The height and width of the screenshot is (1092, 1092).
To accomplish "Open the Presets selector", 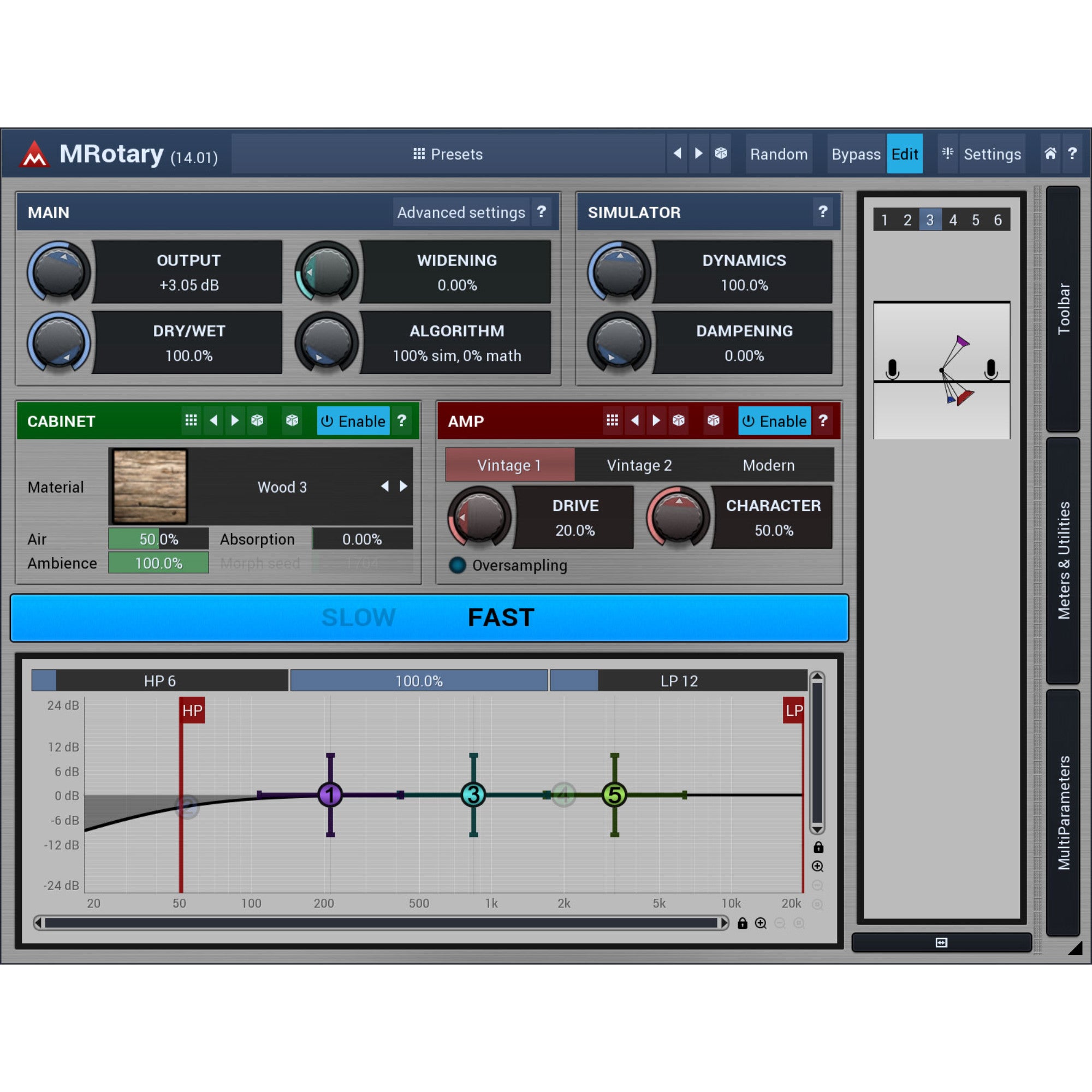I will [x=448, y=154].
